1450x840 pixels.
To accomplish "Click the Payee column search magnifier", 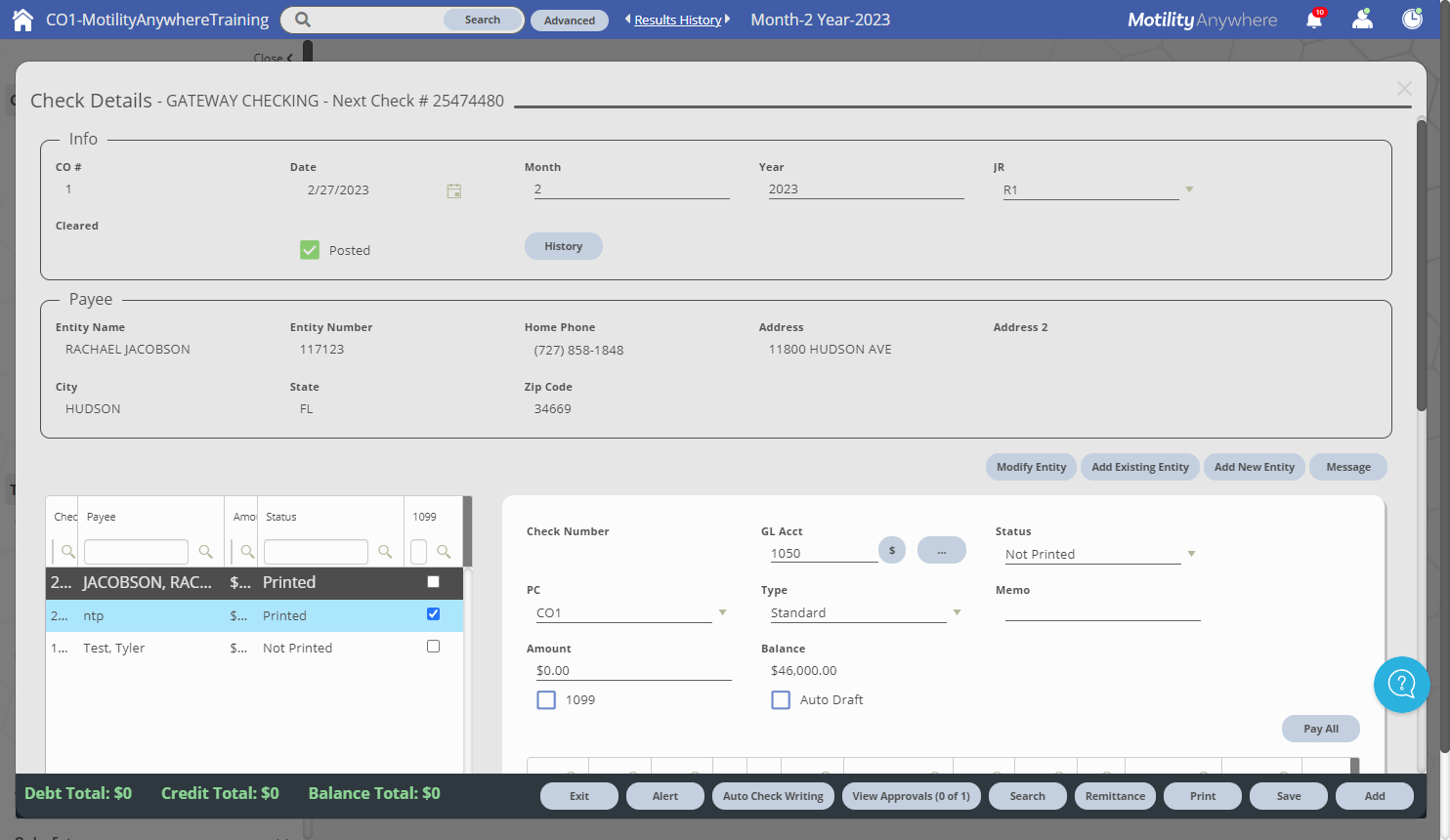I will (205, 551).
